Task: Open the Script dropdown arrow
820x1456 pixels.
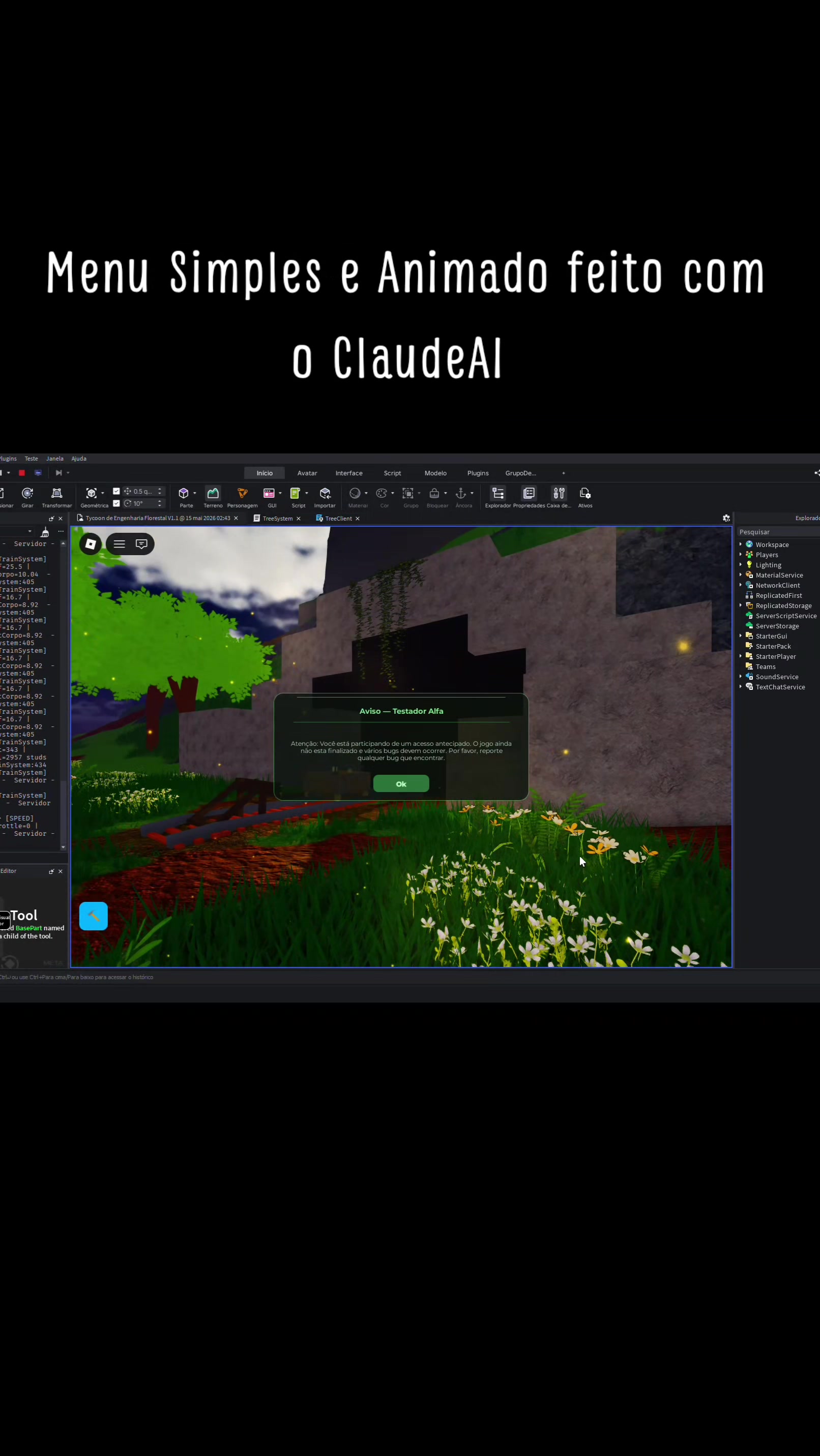Action: pos(307,493)
